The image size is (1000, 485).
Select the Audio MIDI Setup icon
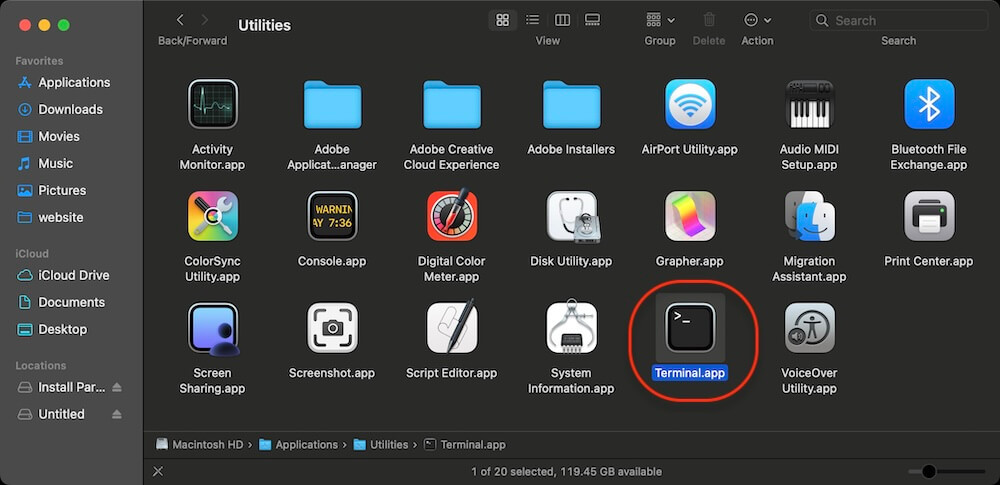[x=809, y=105]
